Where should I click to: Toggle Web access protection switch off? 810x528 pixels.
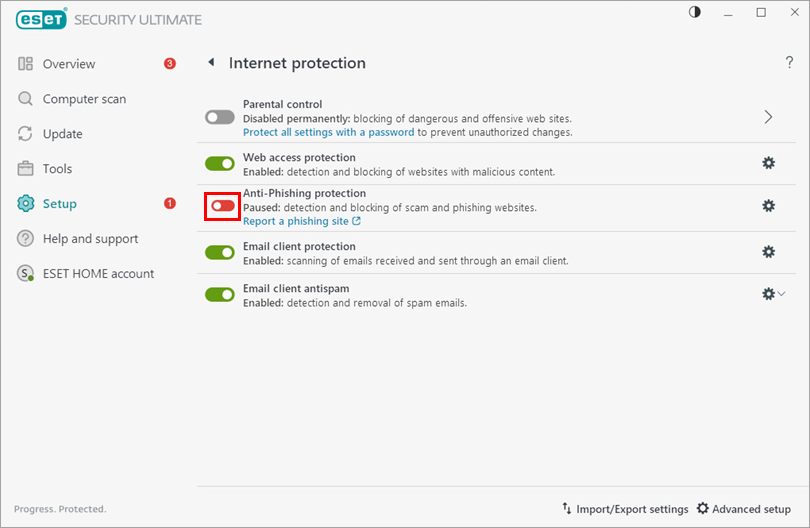click(x=220, y=163)
